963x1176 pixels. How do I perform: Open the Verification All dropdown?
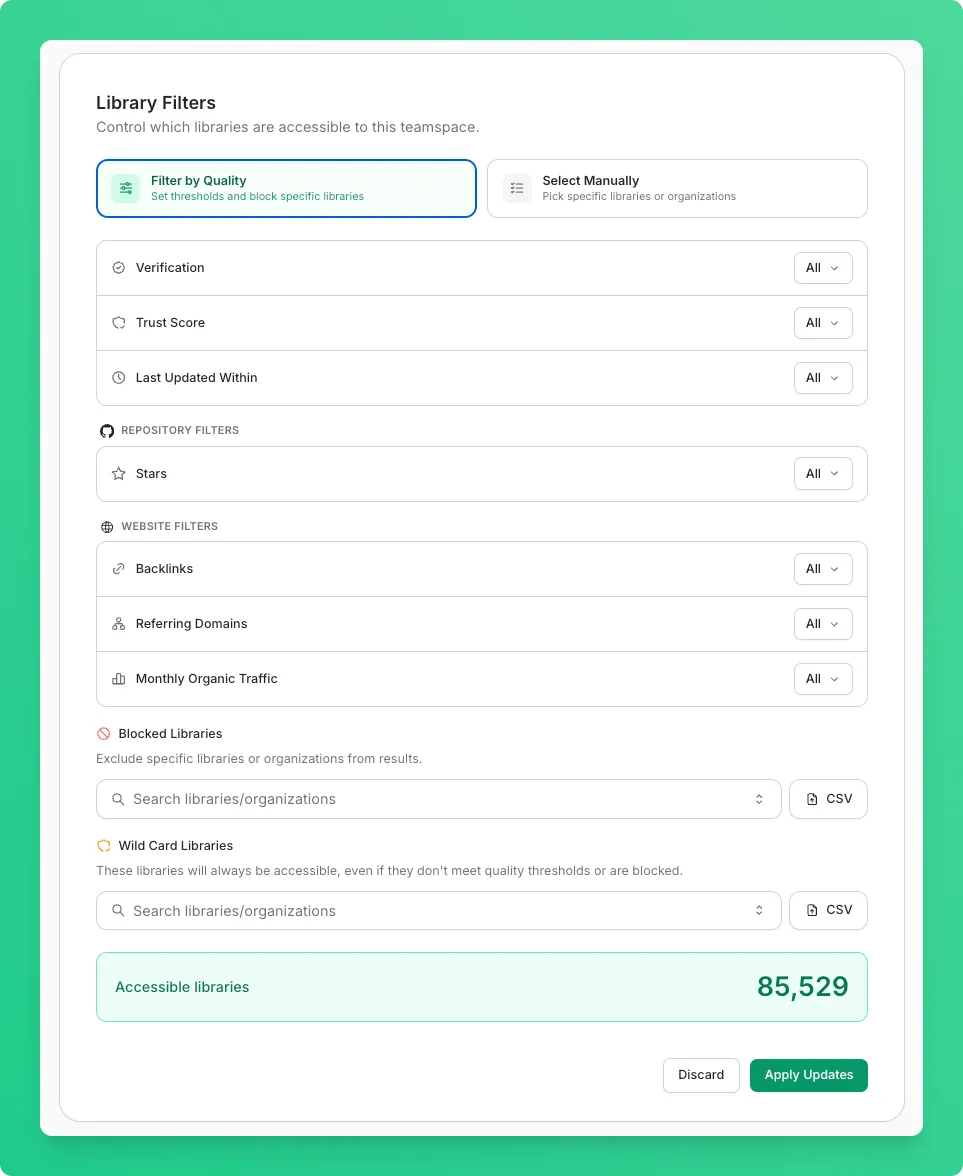tap(823, 268)
